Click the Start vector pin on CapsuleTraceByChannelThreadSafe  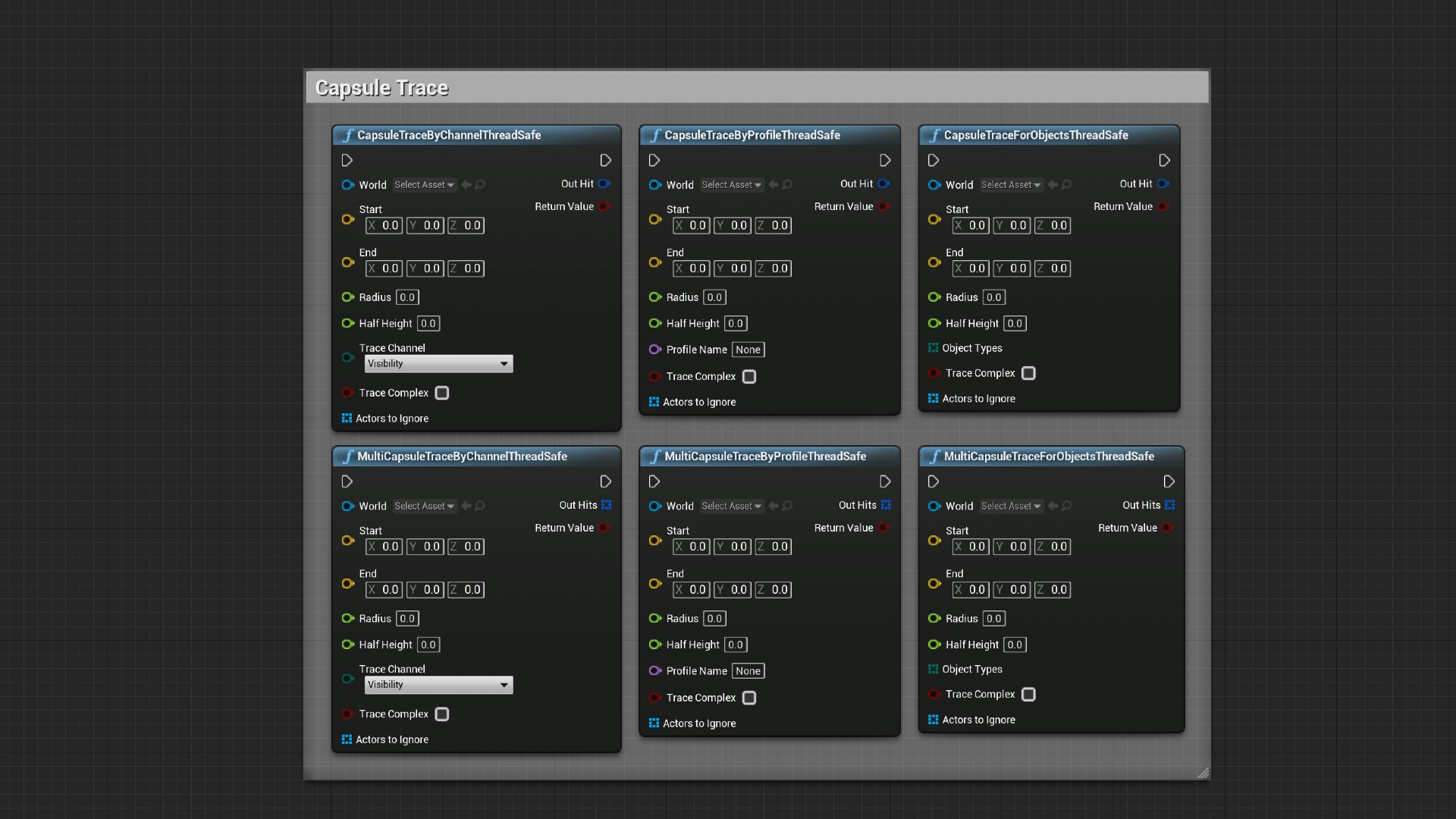[x=347, y=219]
